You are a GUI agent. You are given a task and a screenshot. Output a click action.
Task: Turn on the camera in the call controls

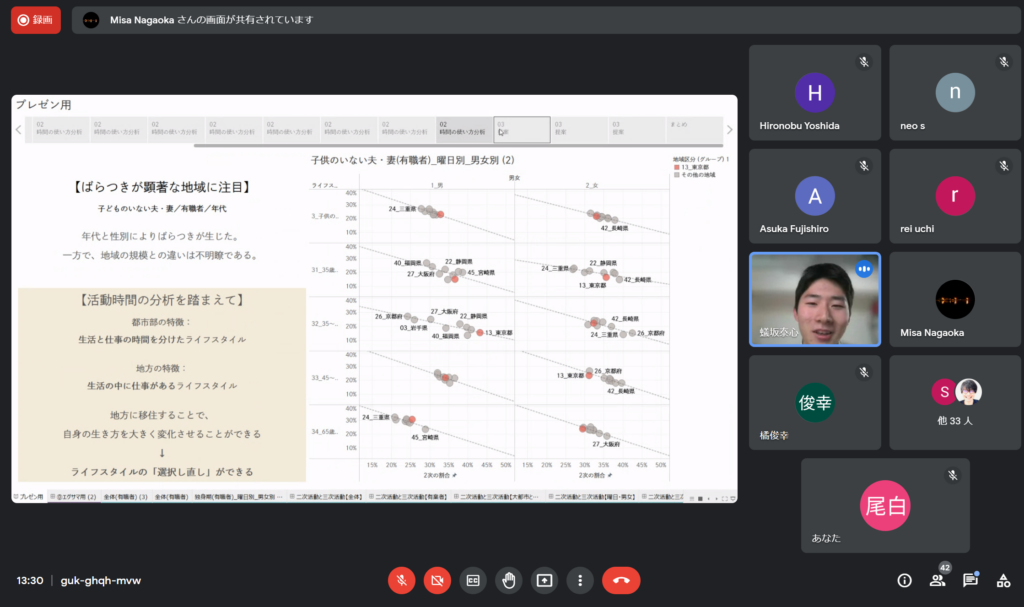click(436, 580)
